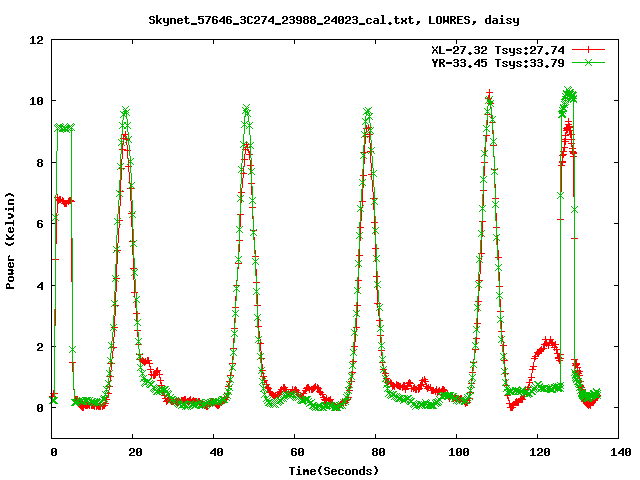Screen dimensions: 640x480
Task: Click y-axis tick label 10
Action: [36, 101]
